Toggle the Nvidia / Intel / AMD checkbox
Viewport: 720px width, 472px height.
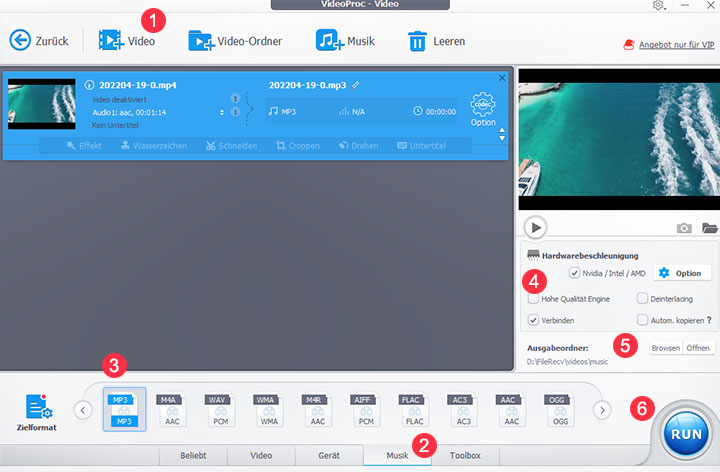(x=574, y=273)
